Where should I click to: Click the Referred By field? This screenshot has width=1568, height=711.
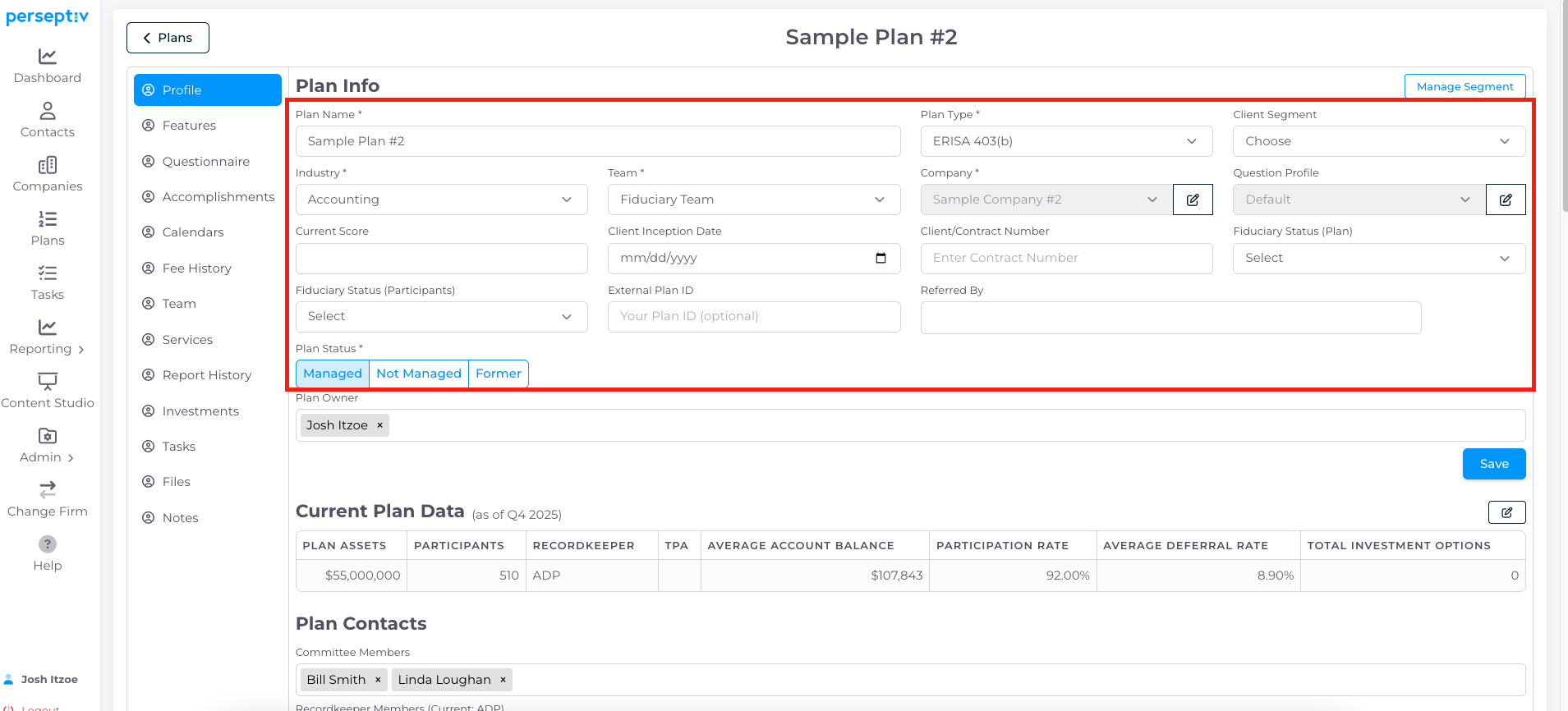[1170, 318]
